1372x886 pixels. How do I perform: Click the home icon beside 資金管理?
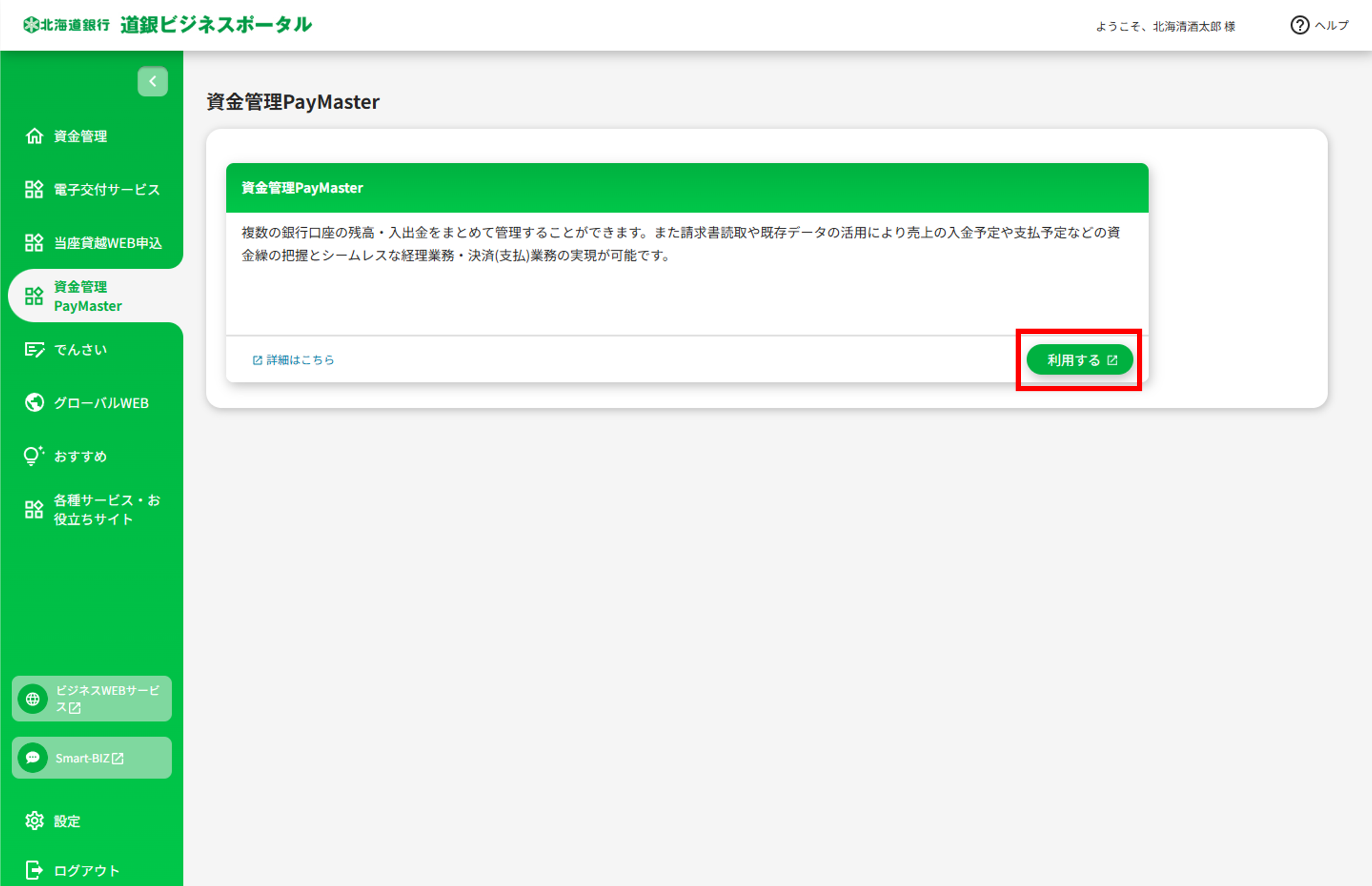(x=35, y=136)
